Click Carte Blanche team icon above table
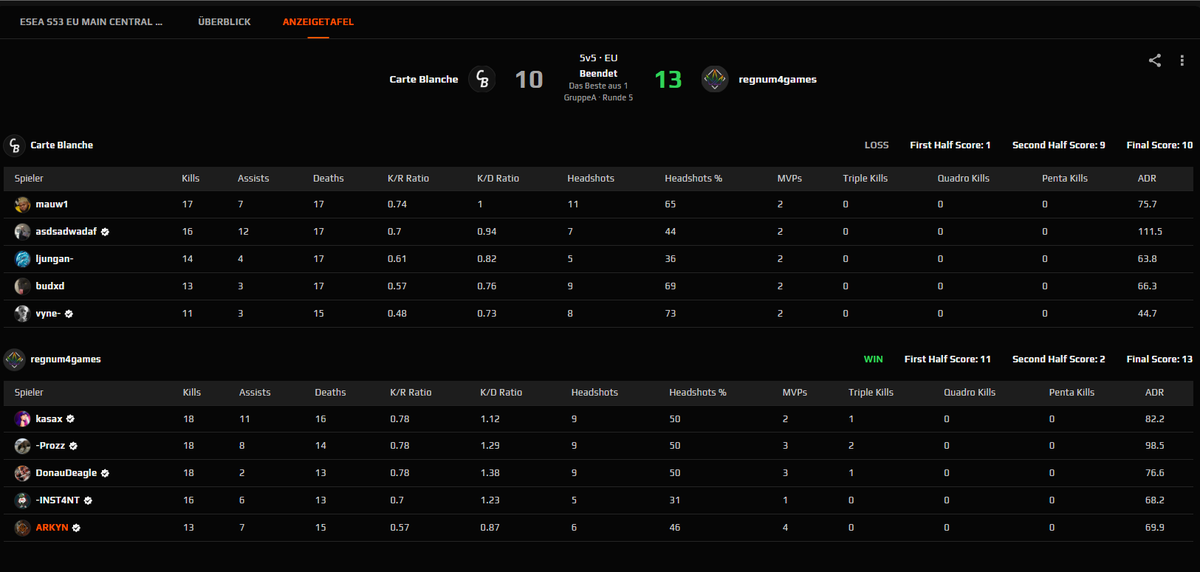Screen dimensions: 1200x572 [x=14, y=145]
